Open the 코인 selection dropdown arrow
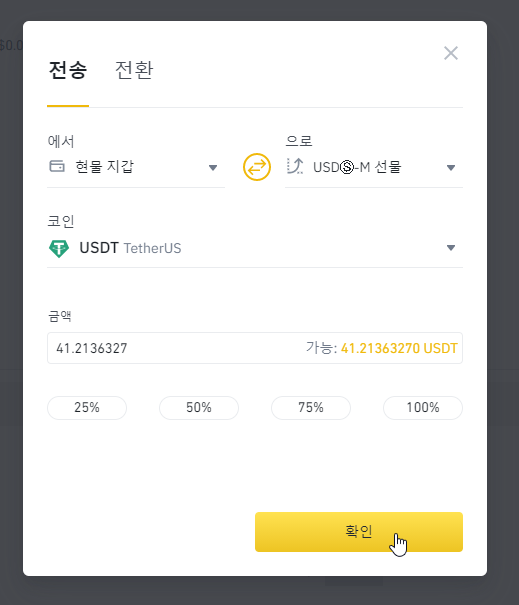 (451, 248)
